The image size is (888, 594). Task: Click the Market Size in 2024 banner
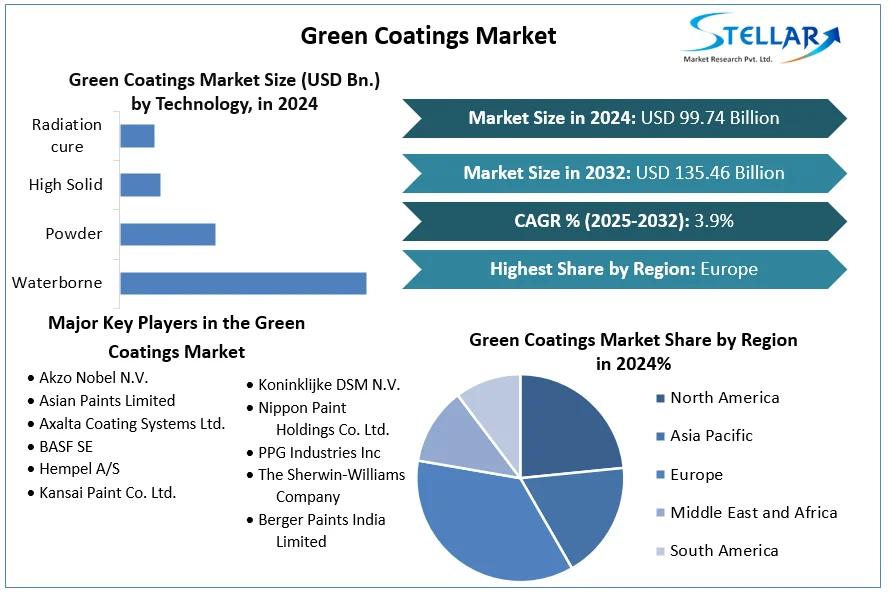point(624,118)
